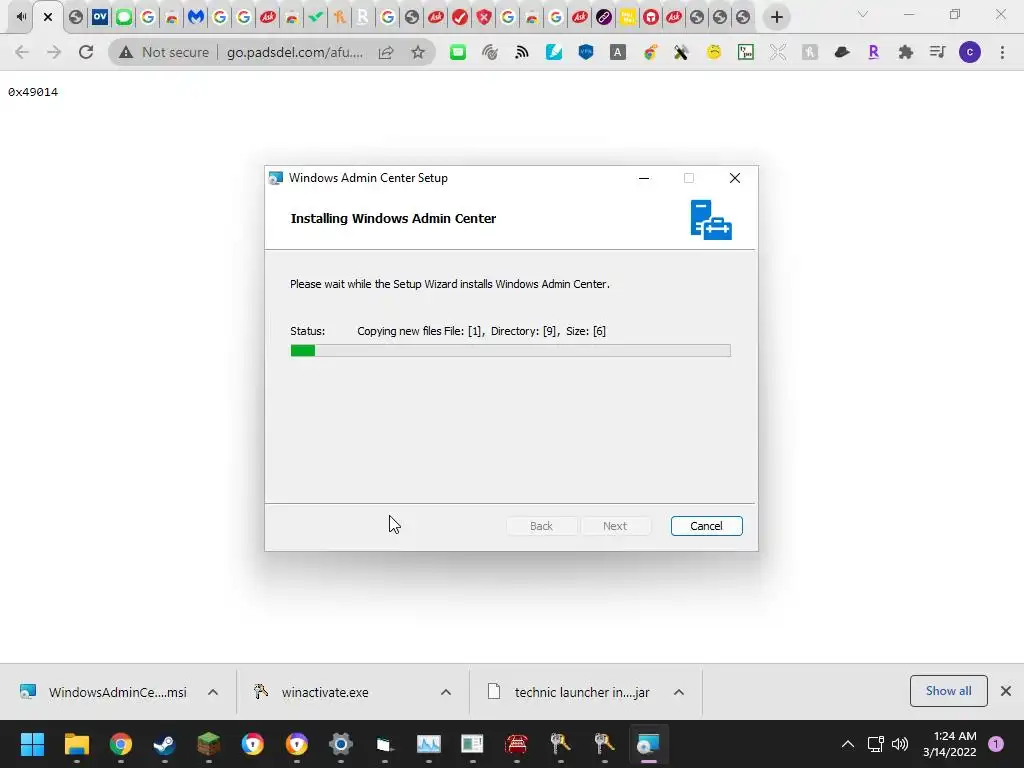Open the technic launcher jar download
The width and height of the screenshot is (1024, 768).
(569, 692)
